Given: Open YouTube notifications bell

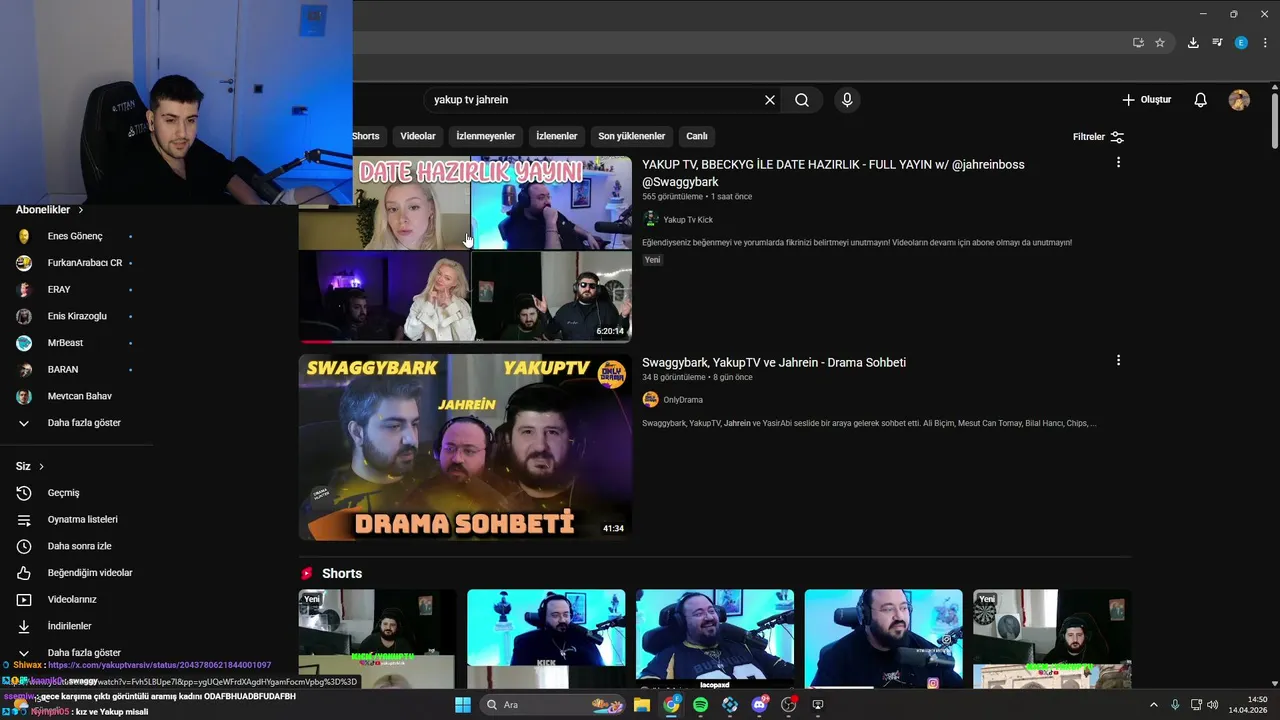Looking at the screenshot, I should point(1201,100).
